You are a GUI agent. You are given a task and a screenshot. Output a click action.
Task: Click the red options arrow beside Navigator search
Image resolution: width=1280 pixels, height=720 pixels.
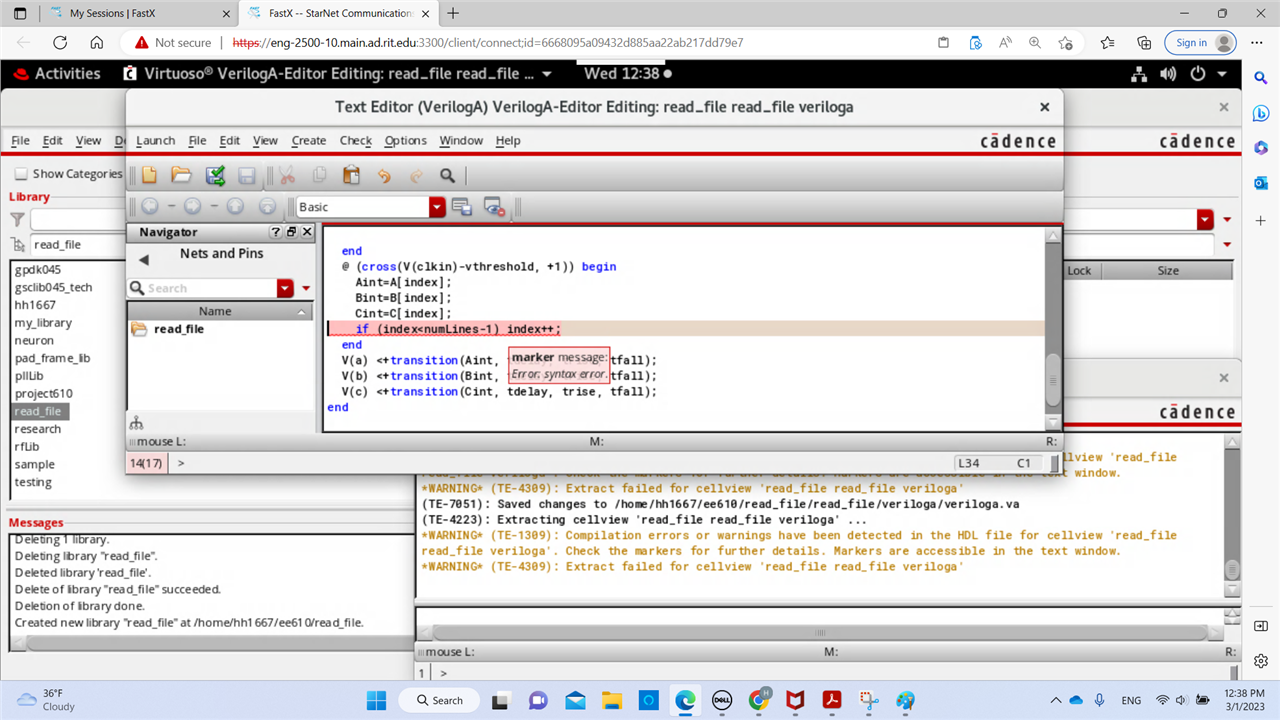click(x=306, y=288)
